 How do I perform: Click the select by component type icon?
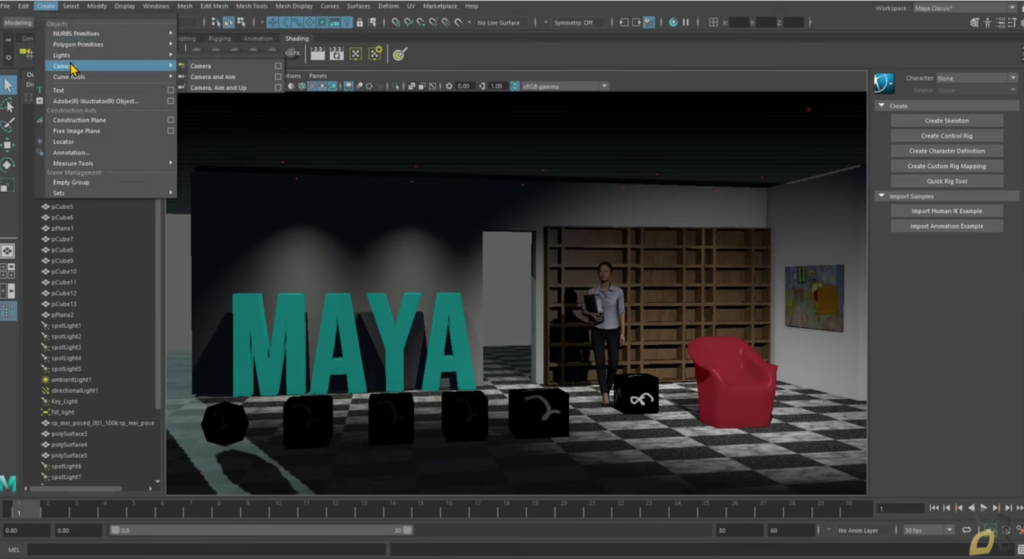(x=241, y=22)
